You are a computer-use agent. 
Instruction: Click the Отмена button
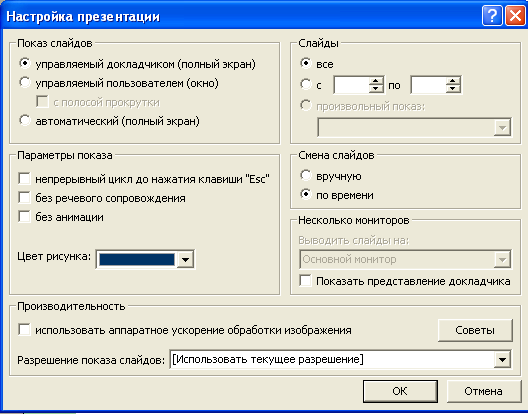484,391
